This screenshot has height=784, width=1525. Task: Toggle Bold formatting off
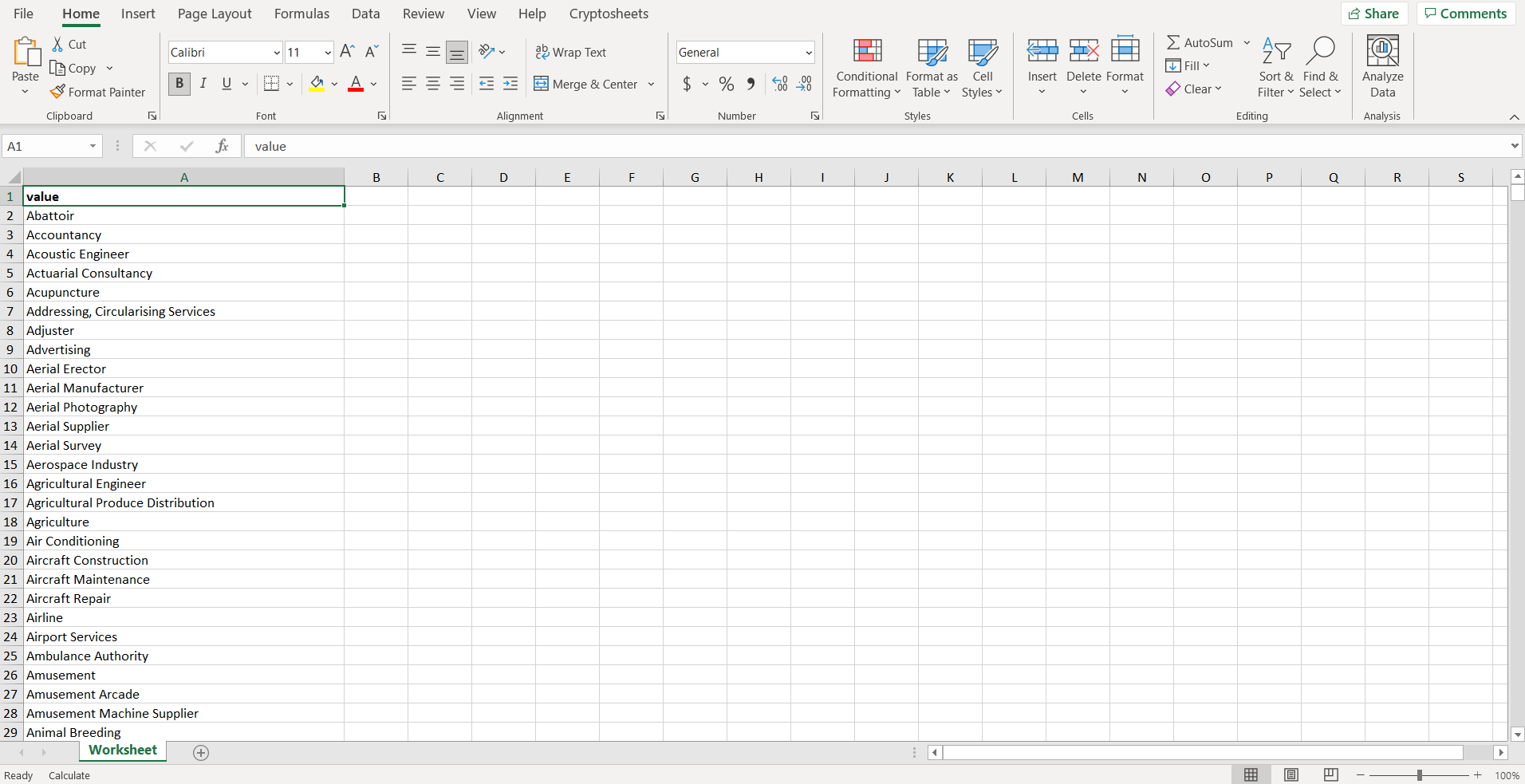point(179,84)
